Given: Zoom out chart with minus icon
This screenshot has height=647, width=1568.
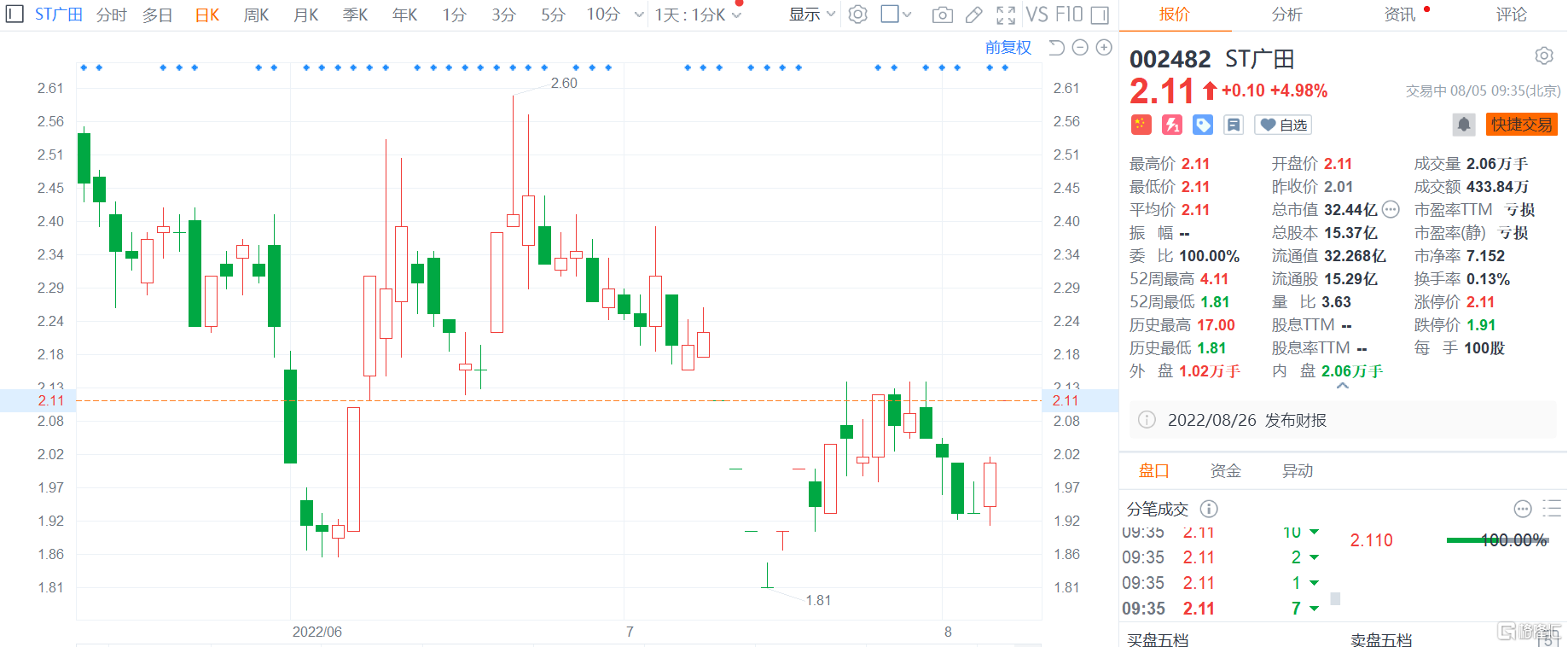Looking at the screenshot, I should click(x=1080, y=48).
